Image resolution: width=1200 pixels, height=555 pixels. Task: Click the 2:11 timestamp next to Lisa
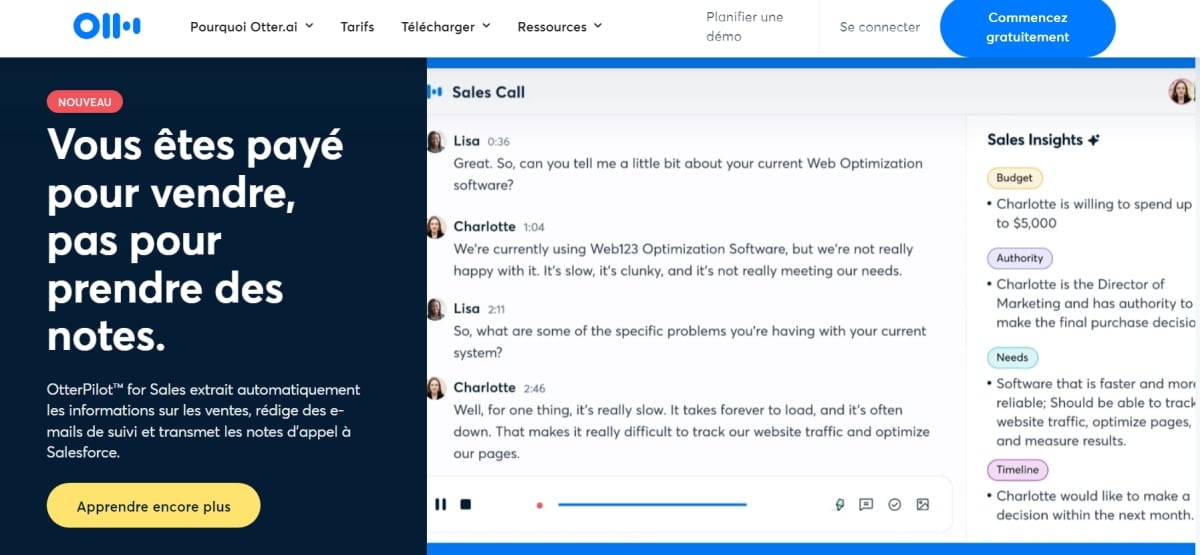pyautogui.click(x=497, y=309)
